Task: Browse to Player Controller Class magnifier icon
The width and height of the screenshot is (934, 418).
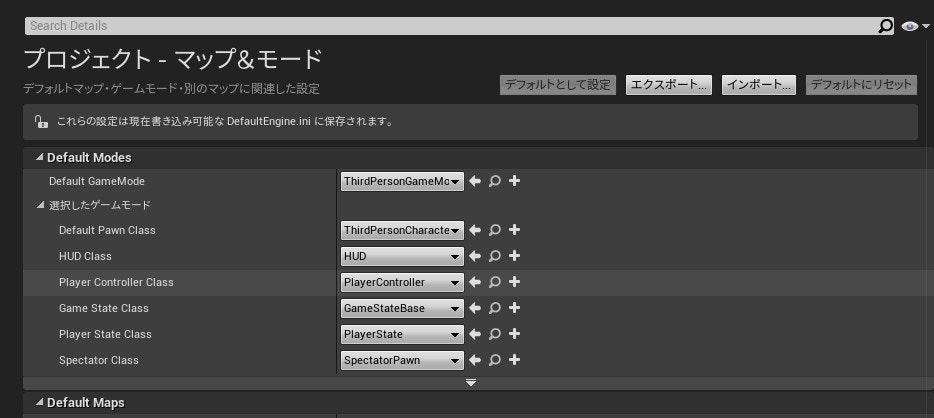Action: point(494,282)
